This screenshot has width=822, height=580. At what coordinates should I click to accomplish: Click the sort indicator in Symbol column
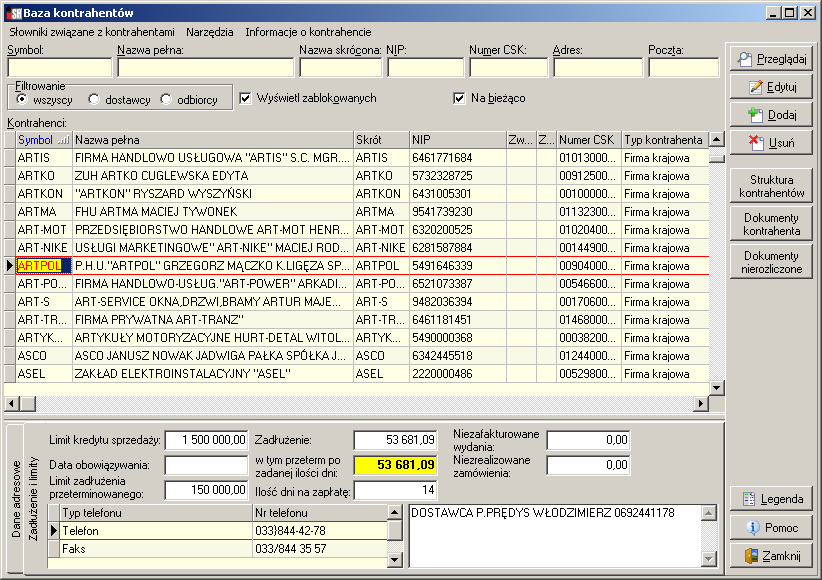coord(63,140)
